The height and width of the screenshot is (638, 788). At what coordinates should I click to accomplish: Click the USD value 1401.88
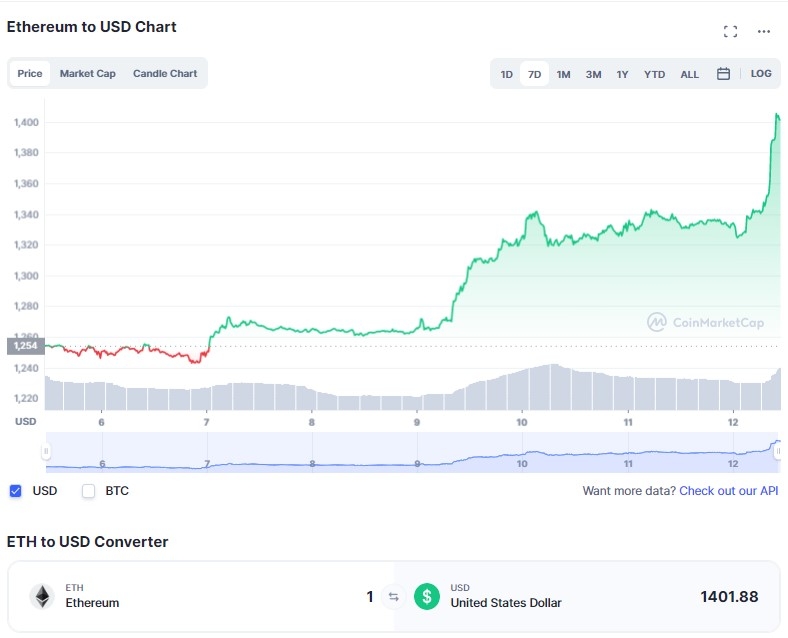(729, 597)
